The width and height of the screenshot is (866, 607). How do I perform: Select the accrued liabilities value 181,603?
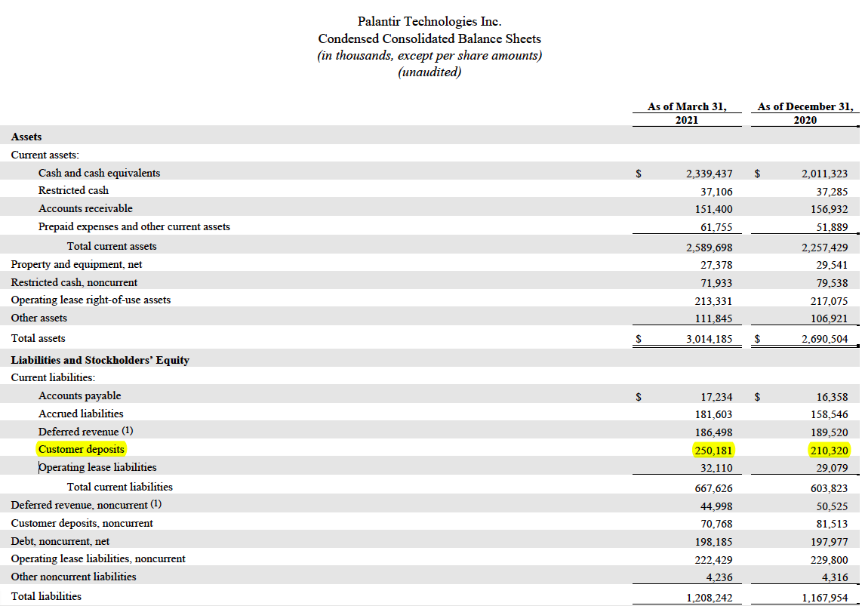point(714,414)
